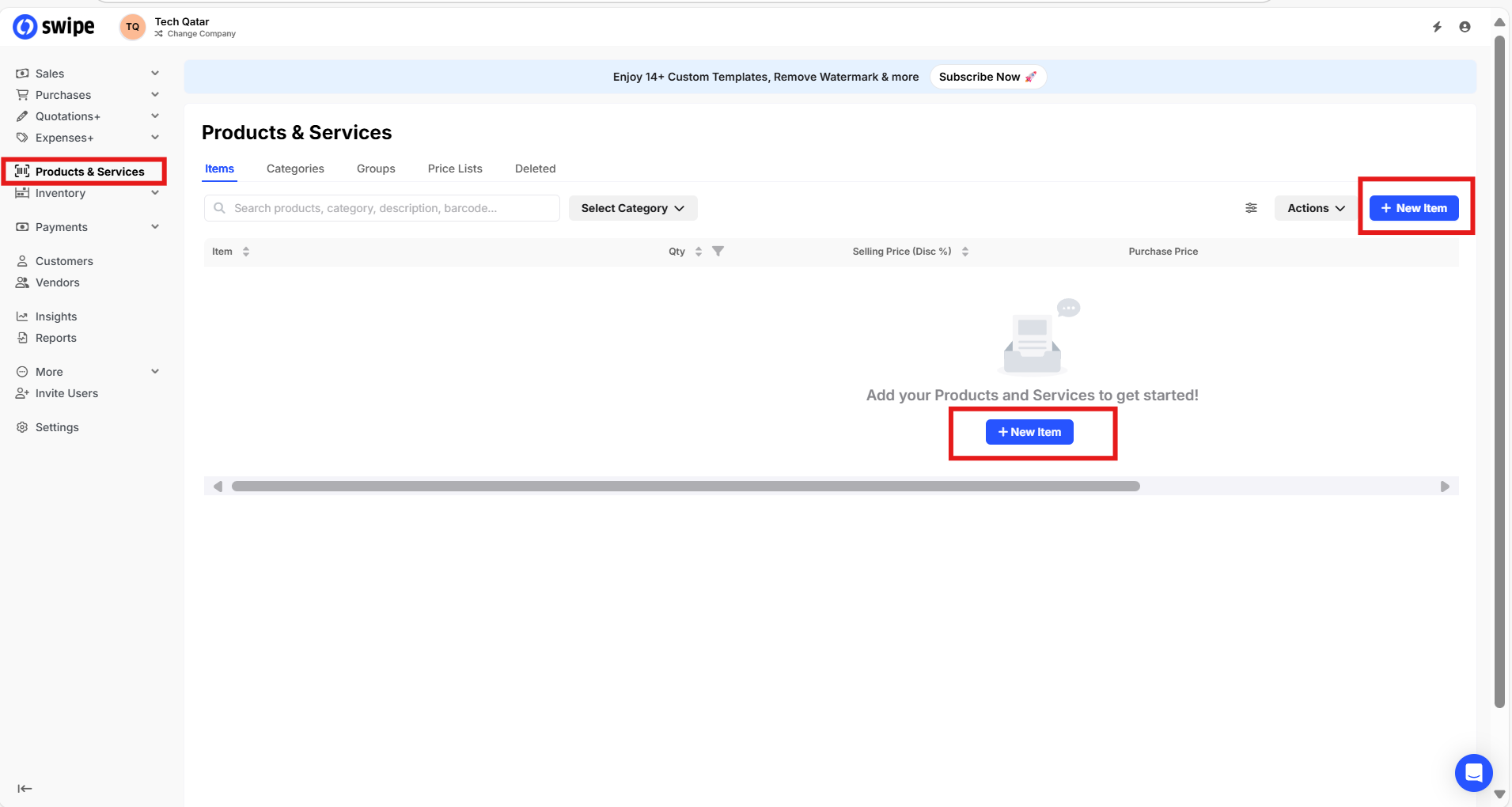This screenshot has height=807, width=1512.
Task: Click the Inventory icon in sidebar
Action: coord(22,193)
